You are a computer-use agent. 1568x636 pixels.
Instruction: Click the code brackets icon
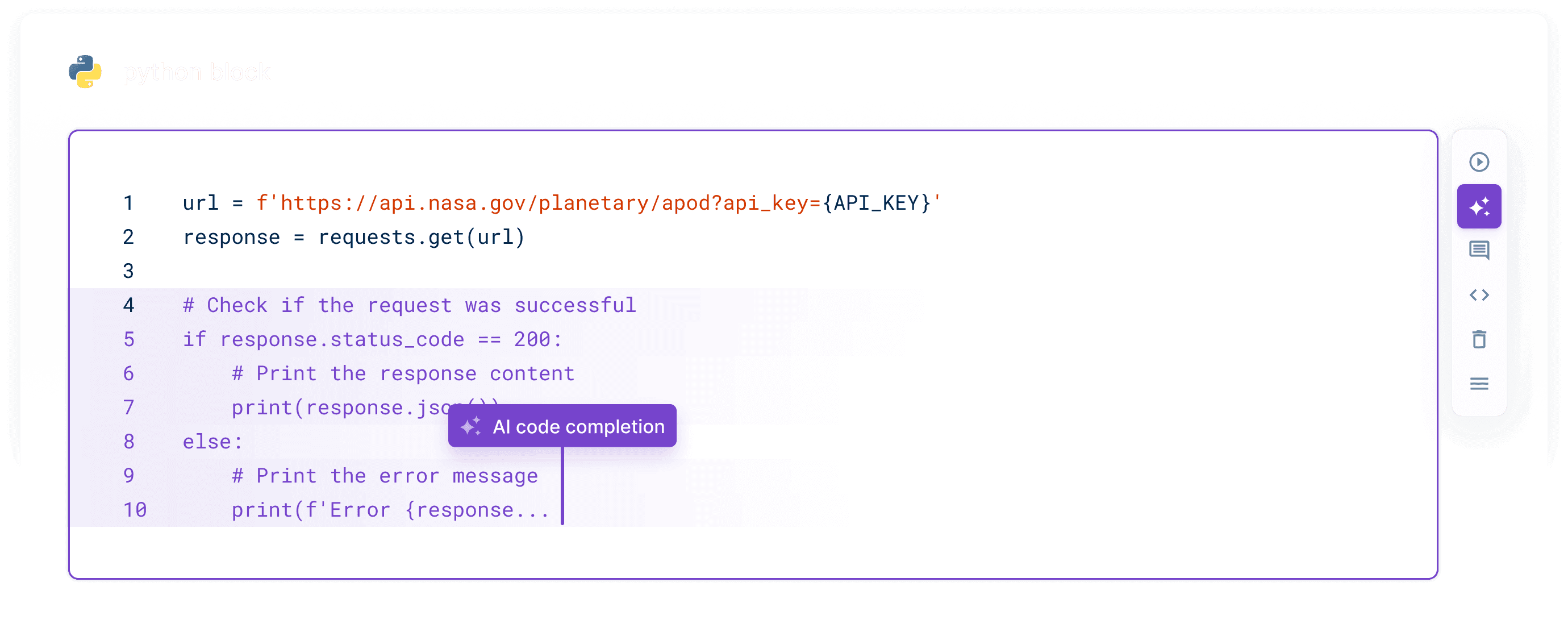(1478, 295)
